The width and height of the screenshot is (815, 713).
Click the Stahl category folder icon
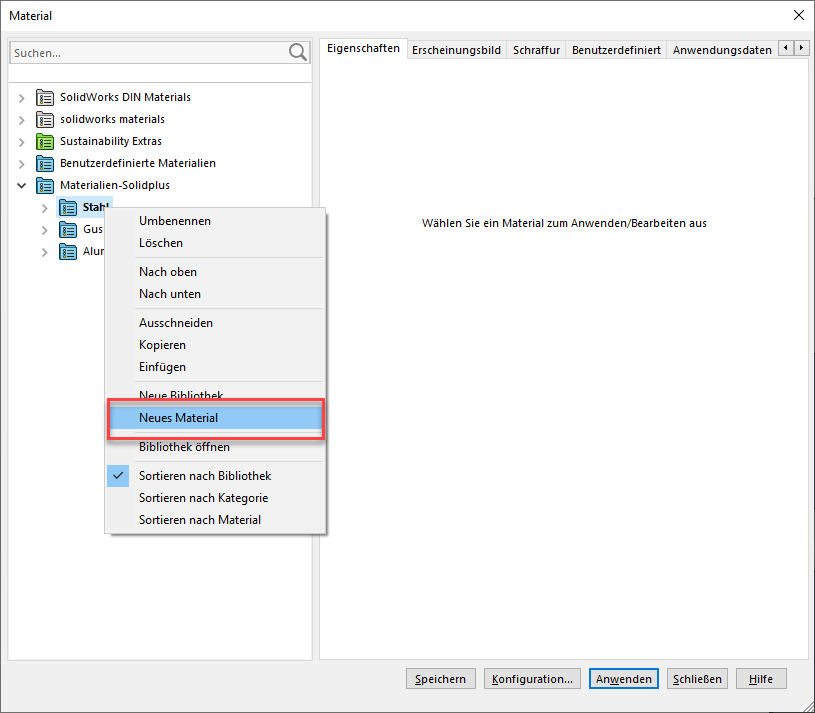pos(68,208)
